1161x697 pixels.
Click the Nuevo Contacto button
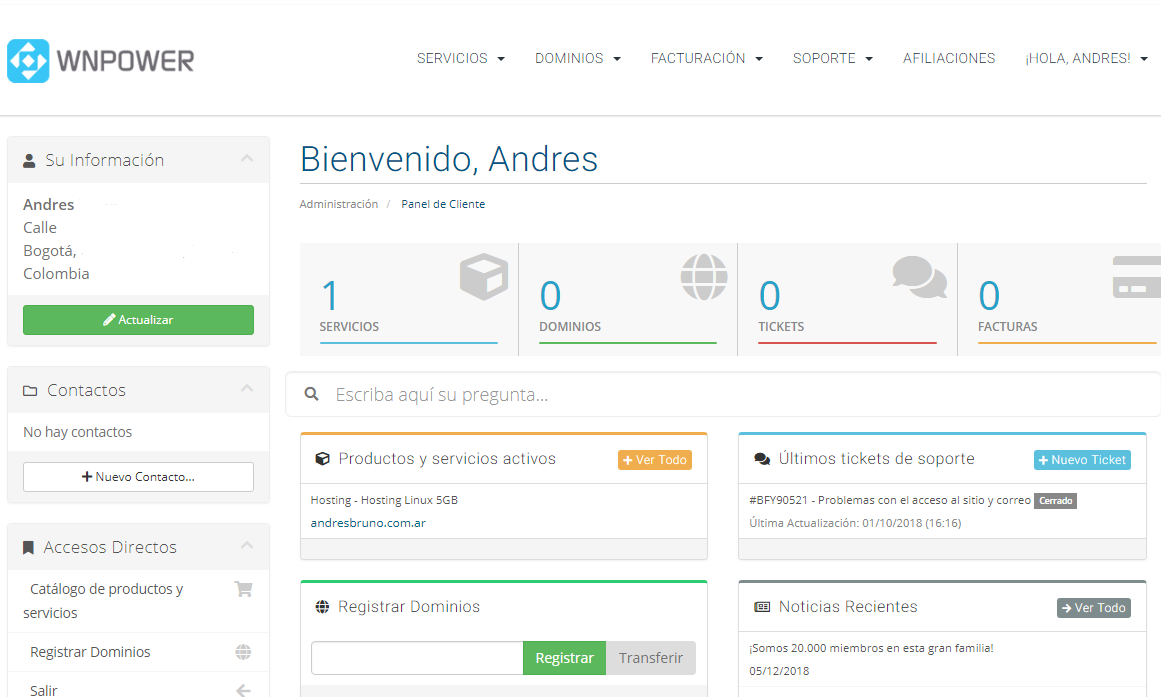tap(138, 477)
